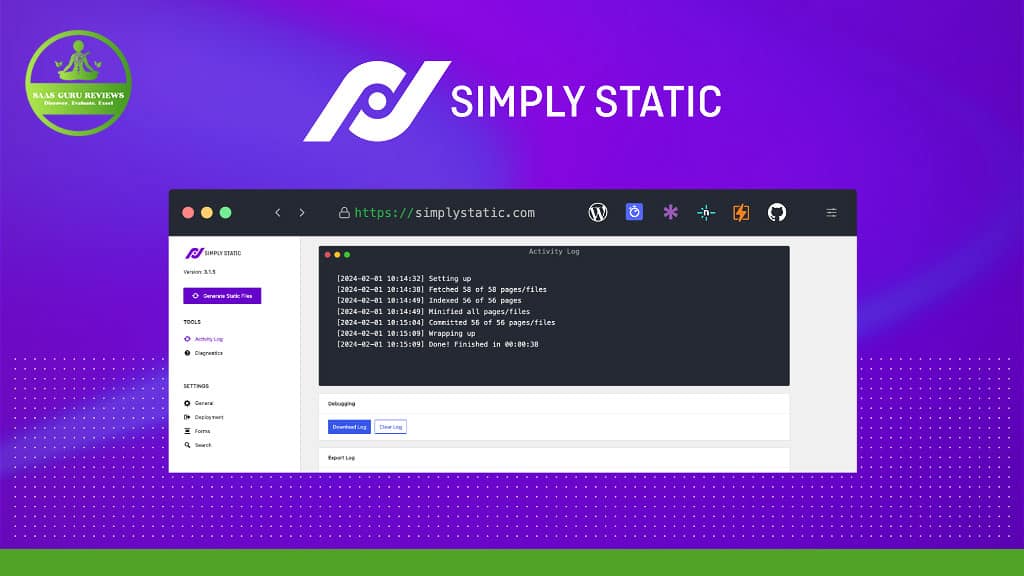Click the WordPress icon in browser toolbar

click(x=598, y=212)
